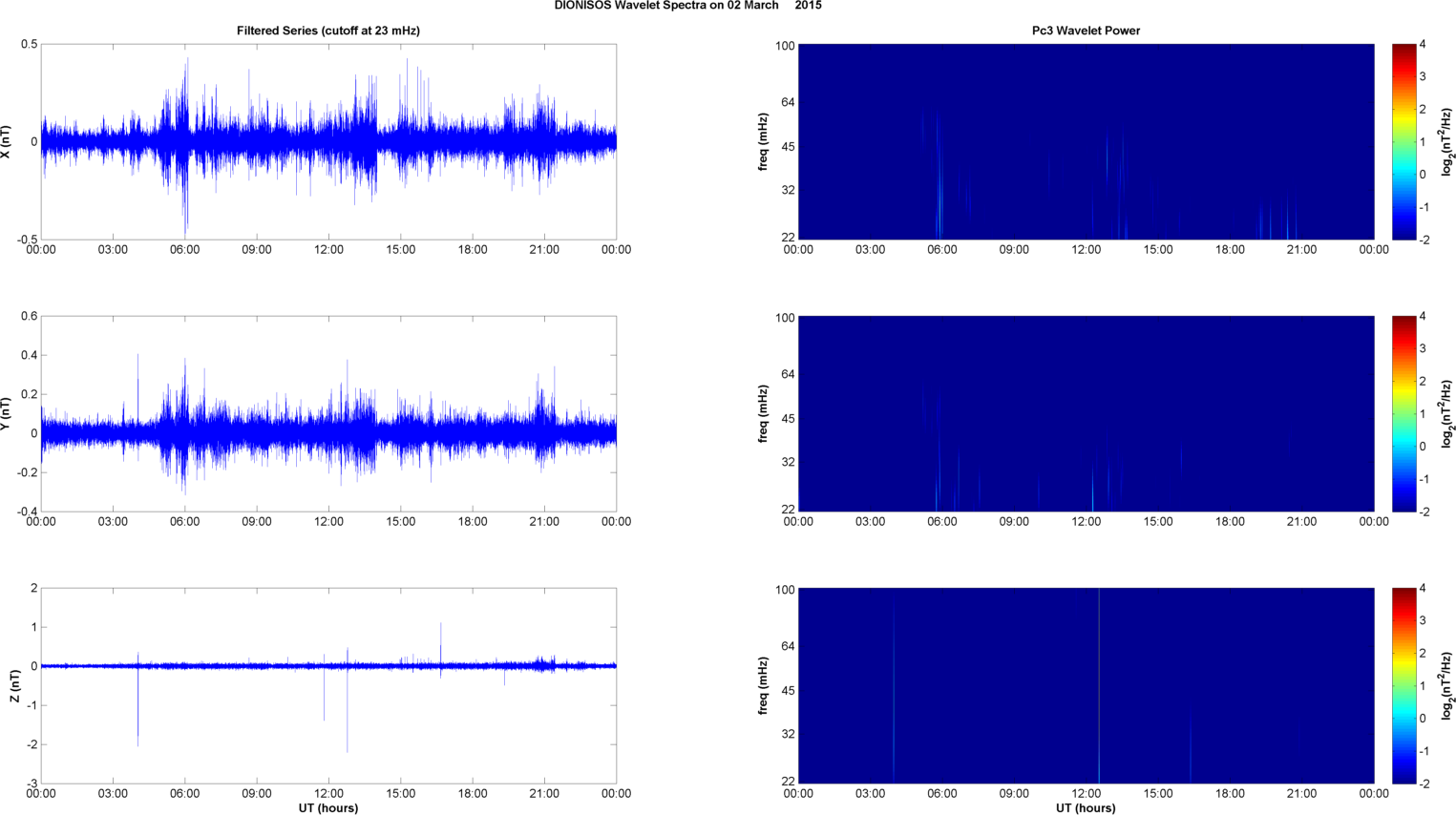Click the X component filtered time series plot

(328, 142)
